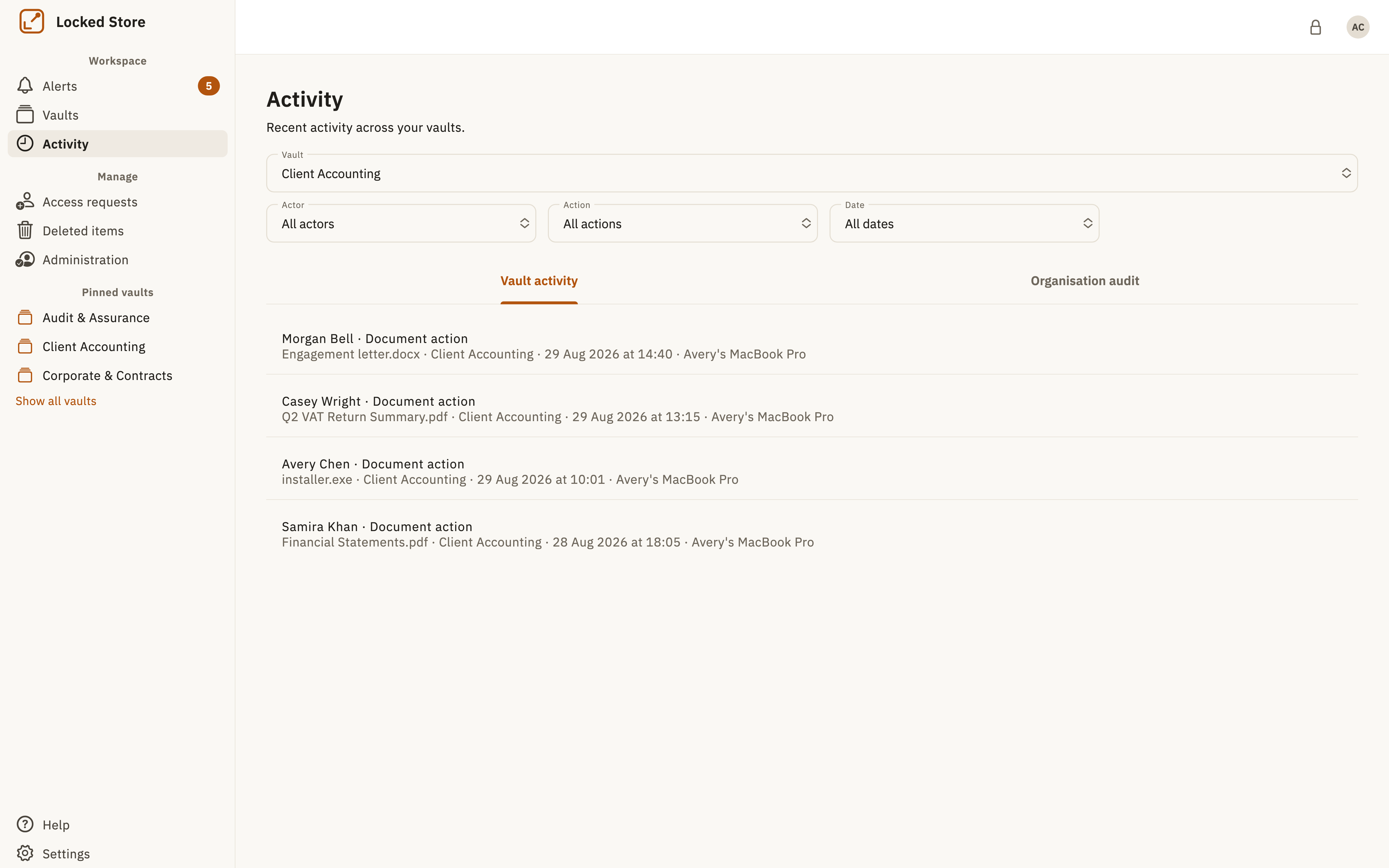The width and height of the screenshot is (1389, 868).
Task: Open Administration page
Action: point(118,259)
